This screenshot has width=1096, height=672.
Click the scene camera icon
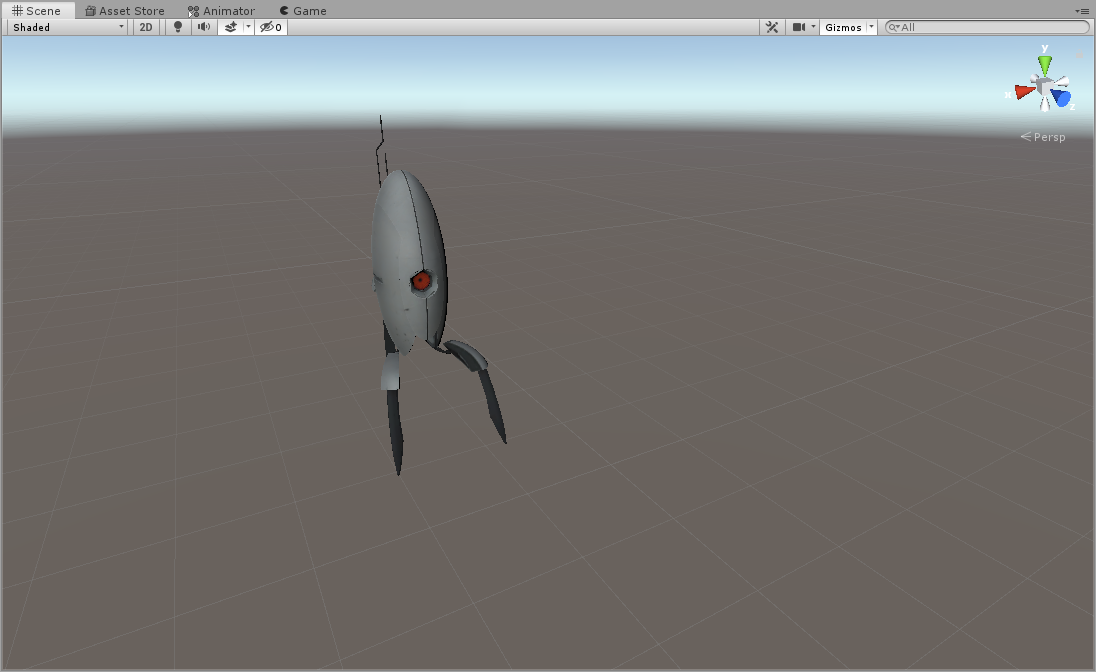[x=798, y=27]
